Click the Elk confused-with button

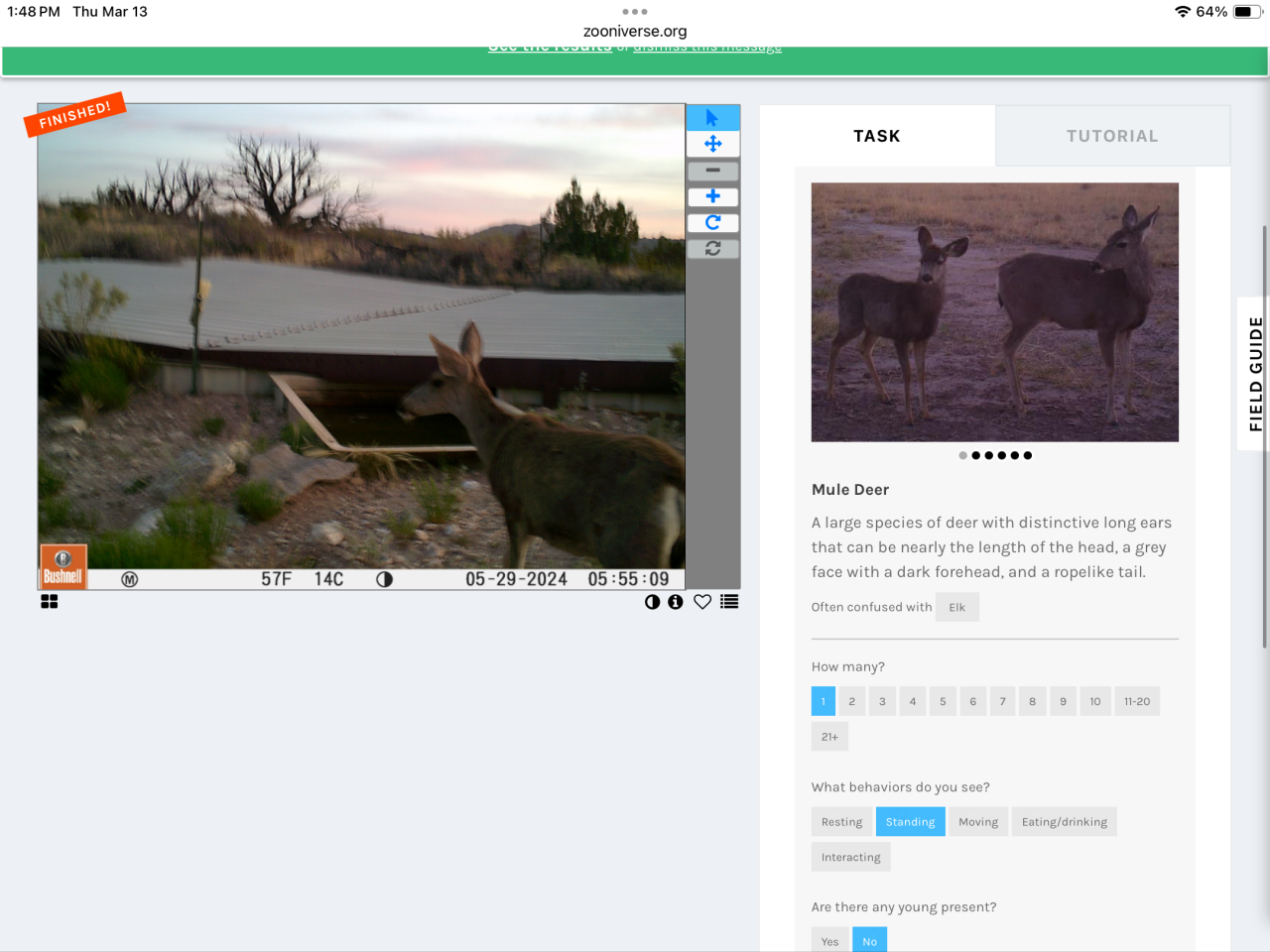point(956,607)
